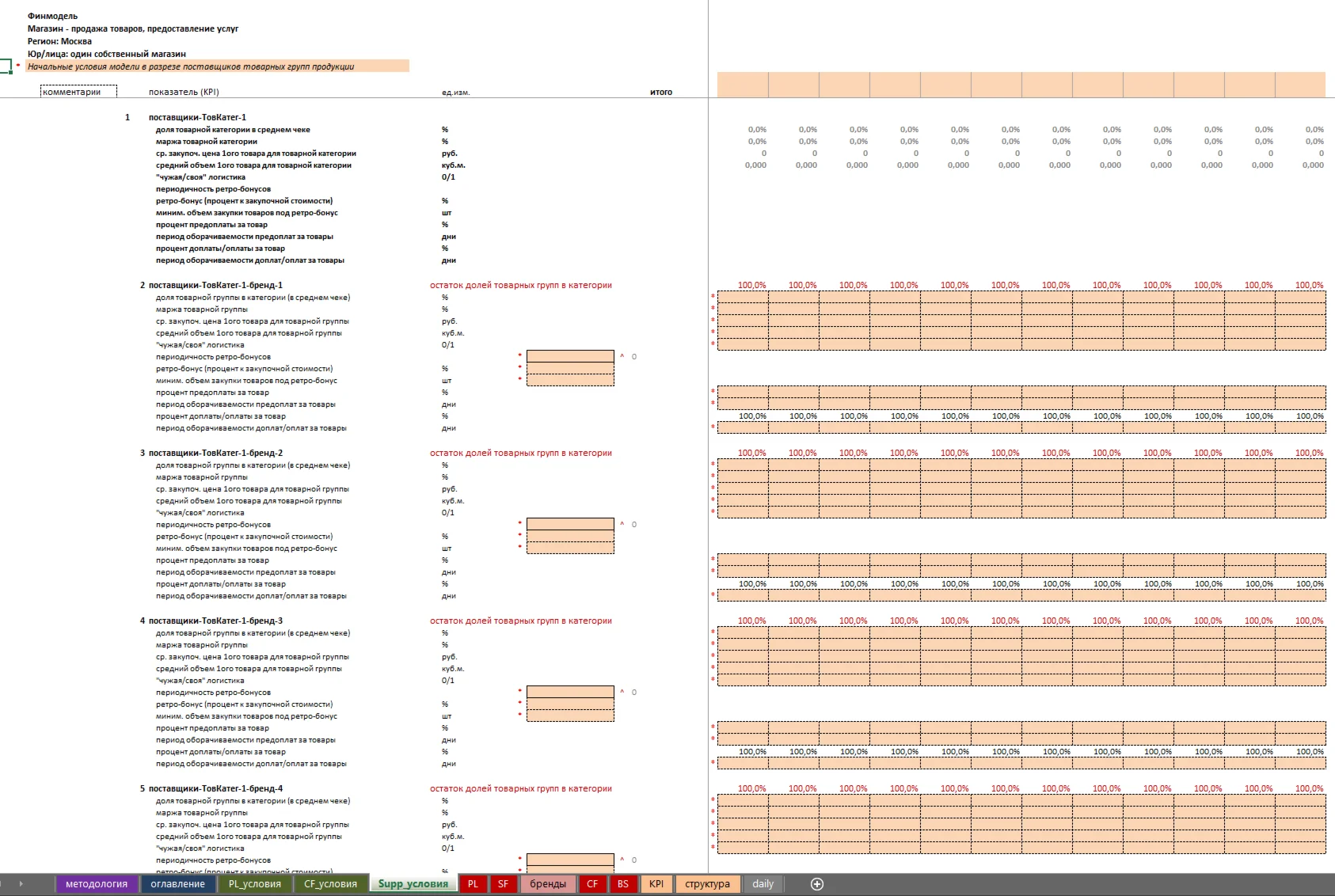The height and width of the screenshot is (896, 1335).
Task: Select the показатель (KPI) header cell
Action: [x=184, y=92]
